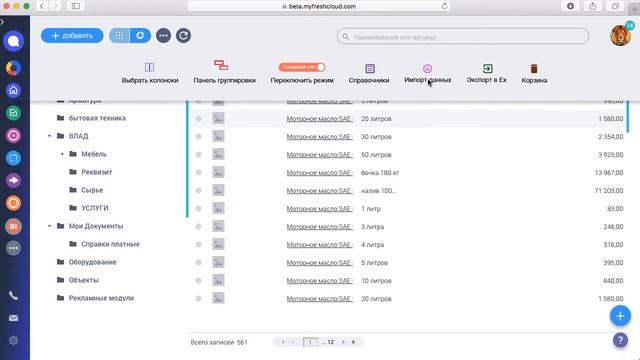Open image thumbnail in 4 литра row
The height and width of the screenshot is (360, 640).
pyautogui.click(x=218, y=244)
